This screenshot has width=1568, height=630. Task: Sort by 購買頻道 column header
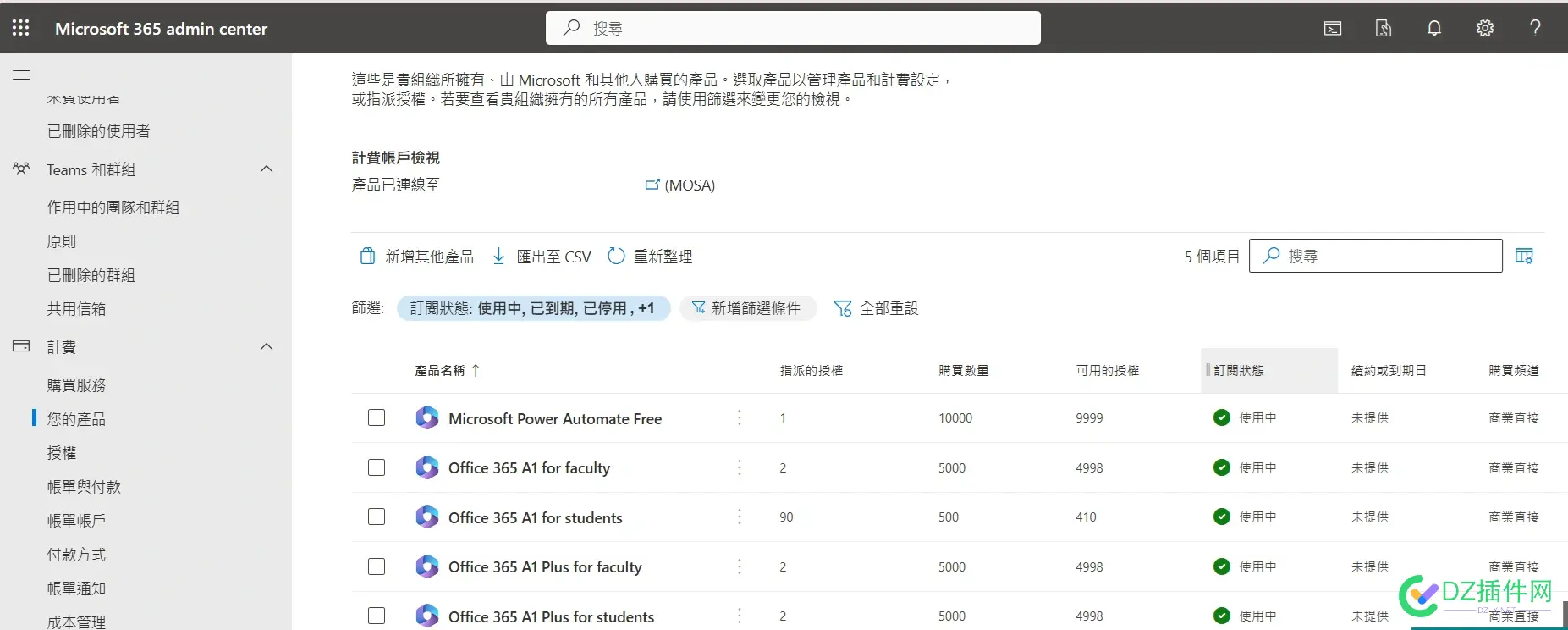click(1514, 370)
